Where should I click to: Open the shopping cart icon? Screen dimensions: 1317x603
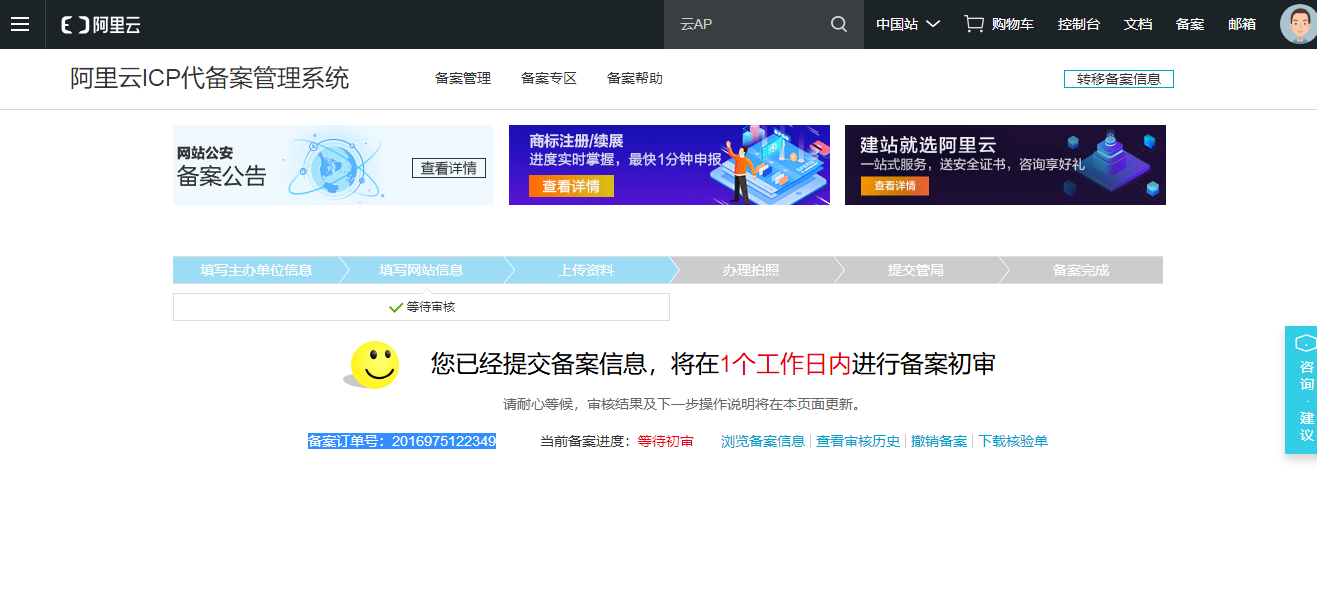[973, 24]
